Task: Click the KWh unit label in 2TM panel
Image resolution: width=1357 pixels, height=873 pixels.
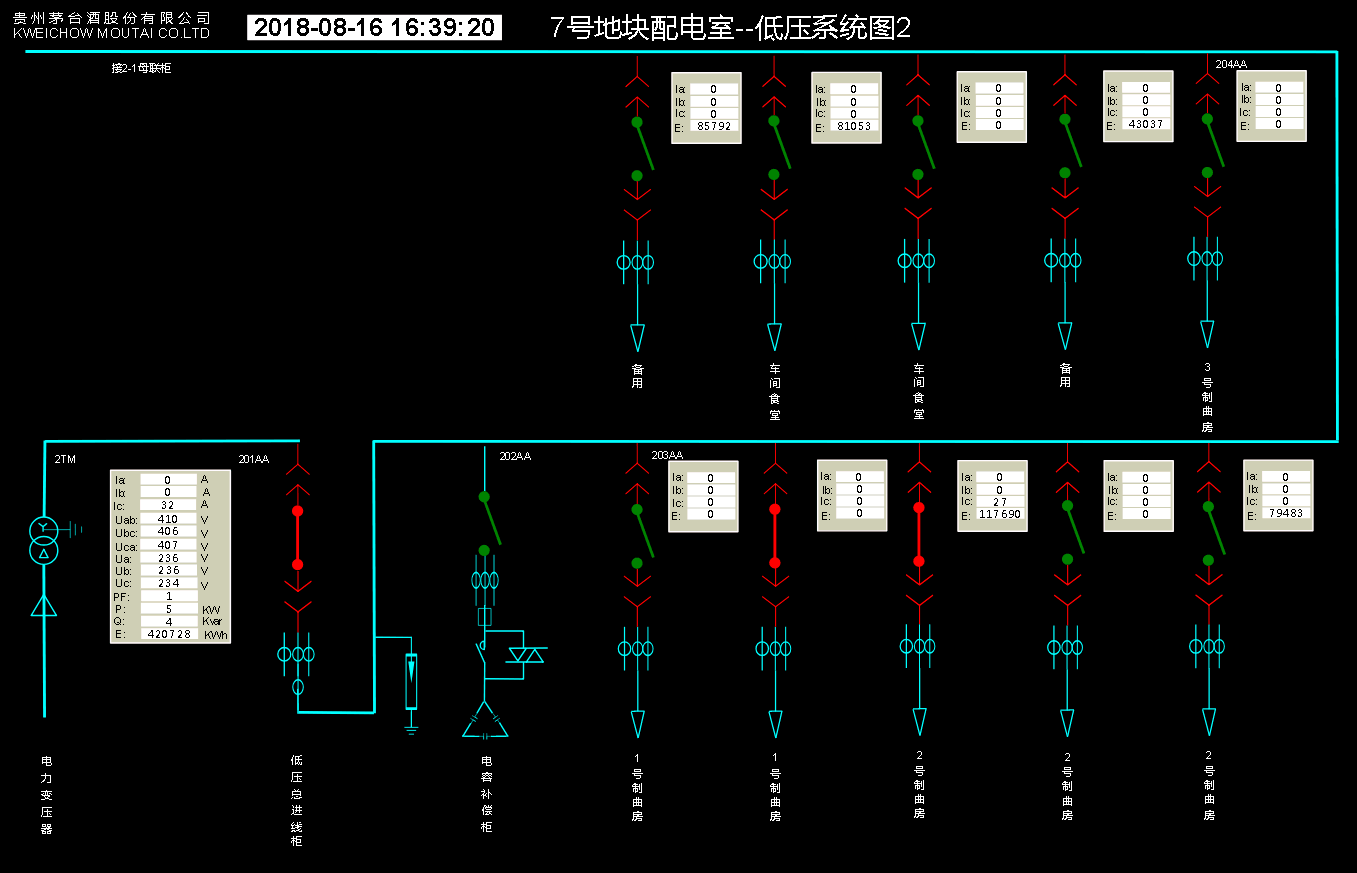Action: tap(215, 635)
